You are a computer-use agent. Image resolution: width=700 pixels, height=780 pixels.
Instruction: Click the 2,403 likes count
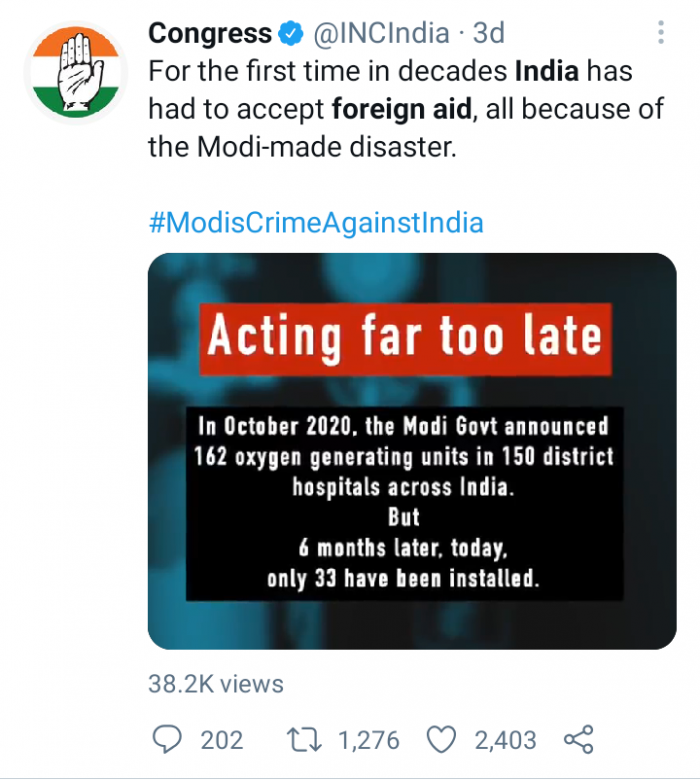click(505, 740)
